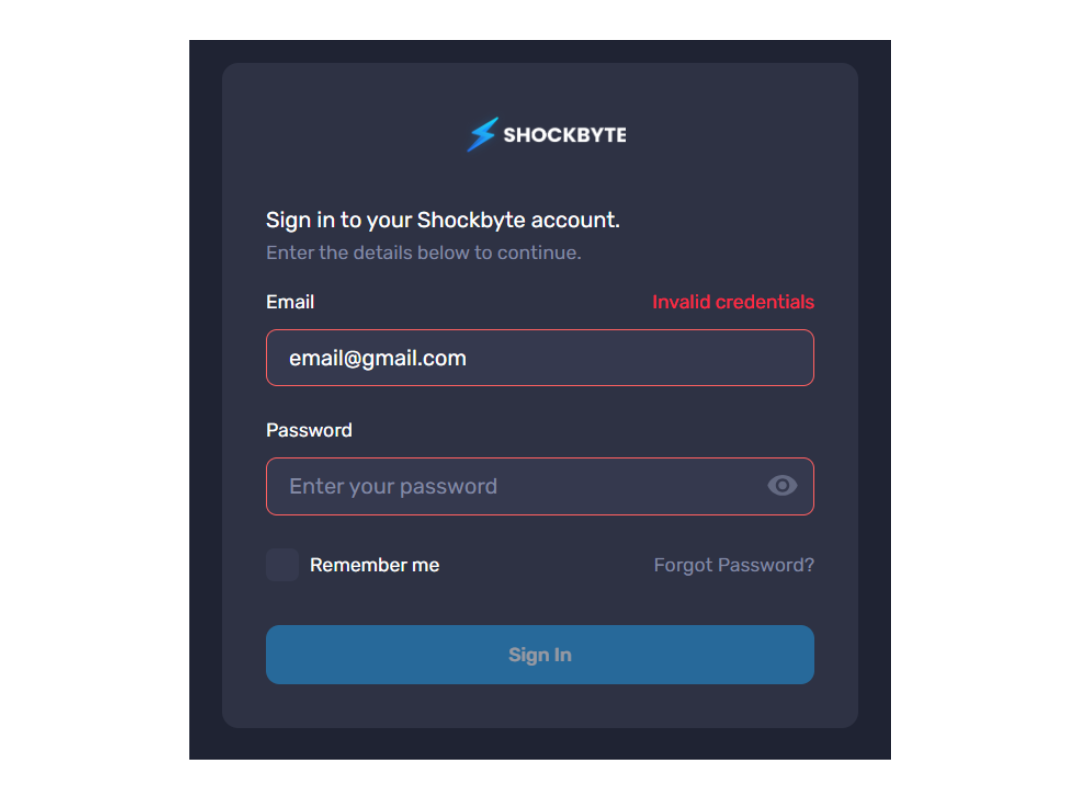Click the Enter your password placeholder
1080x800 pixels.
pyautogui.click(x=393, y=486)
